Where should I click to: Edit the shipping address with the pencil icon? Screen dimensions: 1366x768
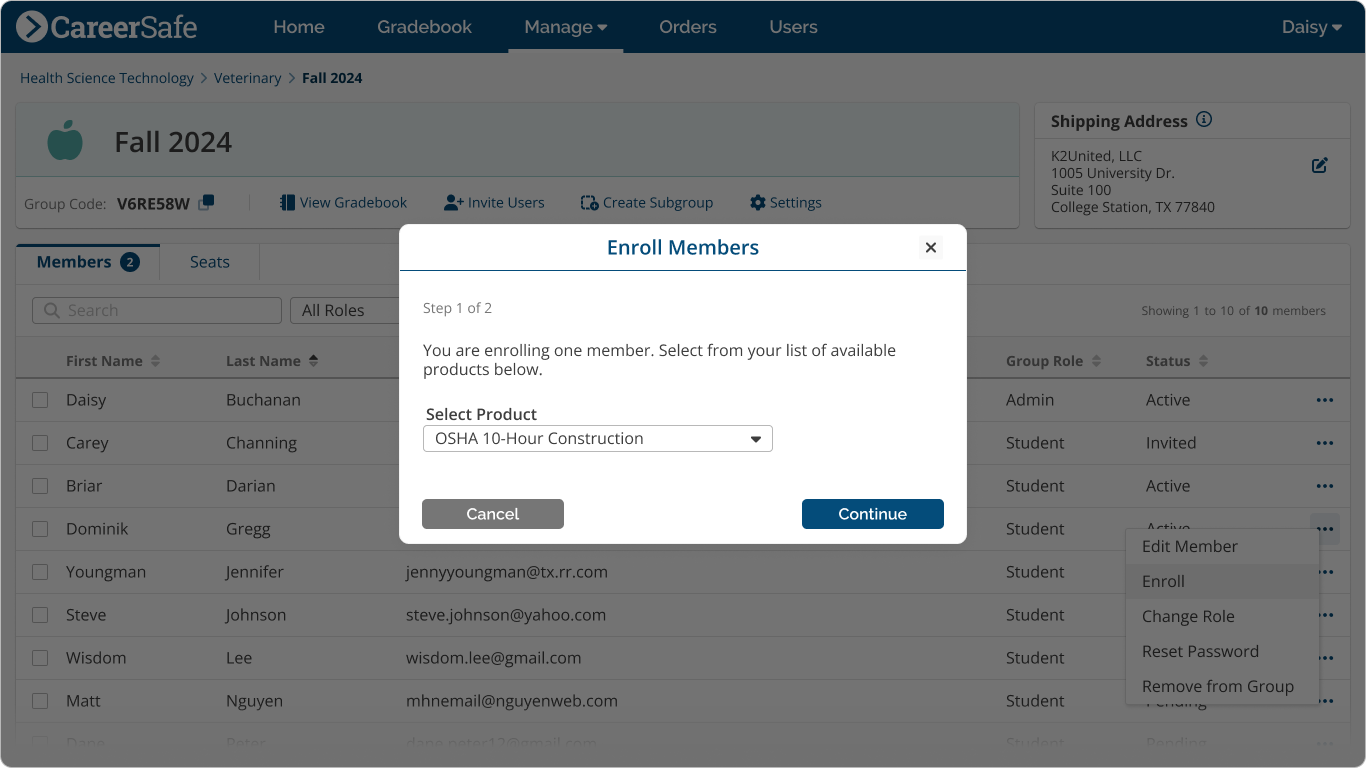pyautogui.click(x=1319, y=165)
